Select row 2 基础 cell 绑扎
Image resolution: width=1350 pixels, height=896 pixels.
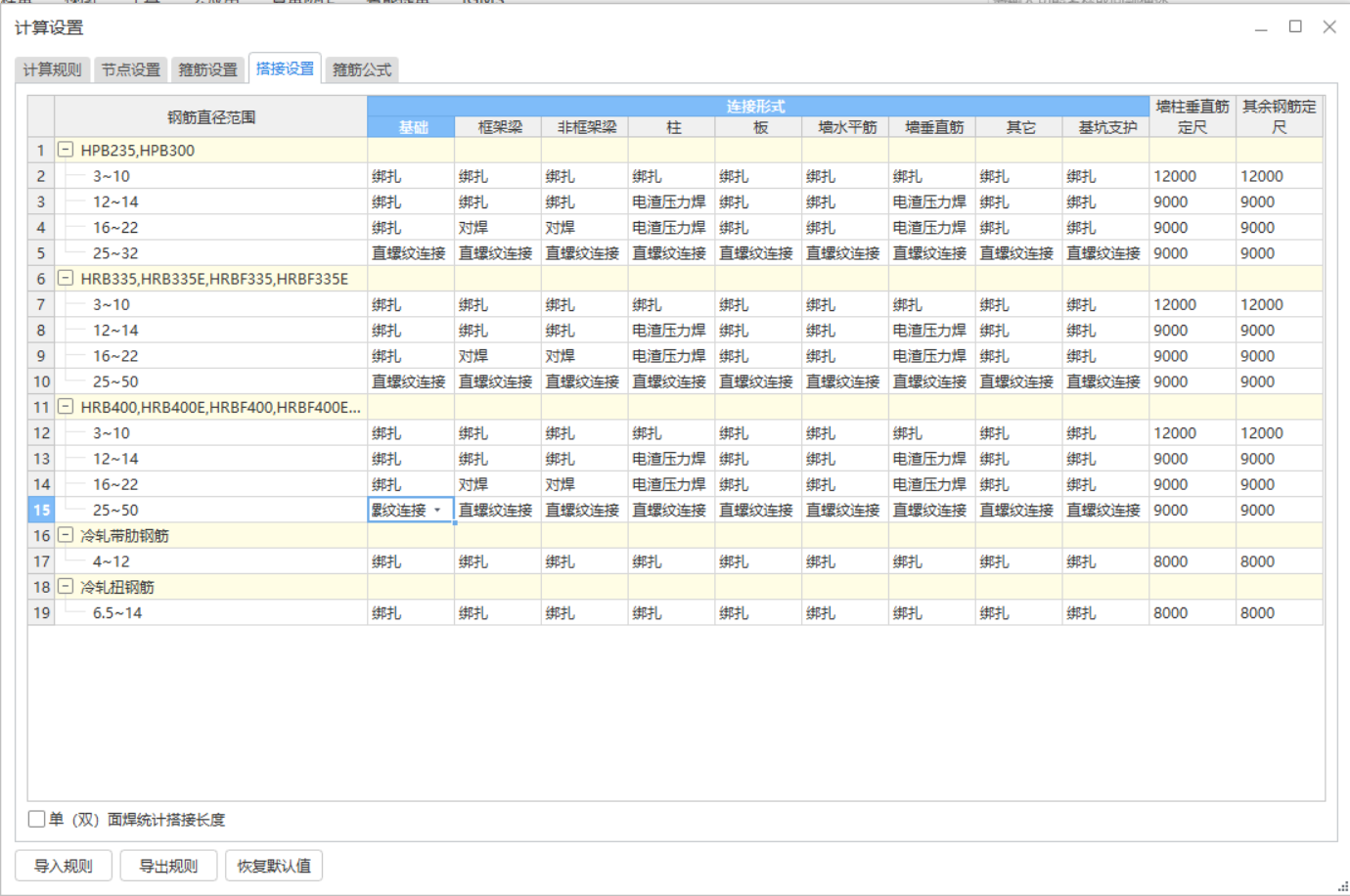411,176
